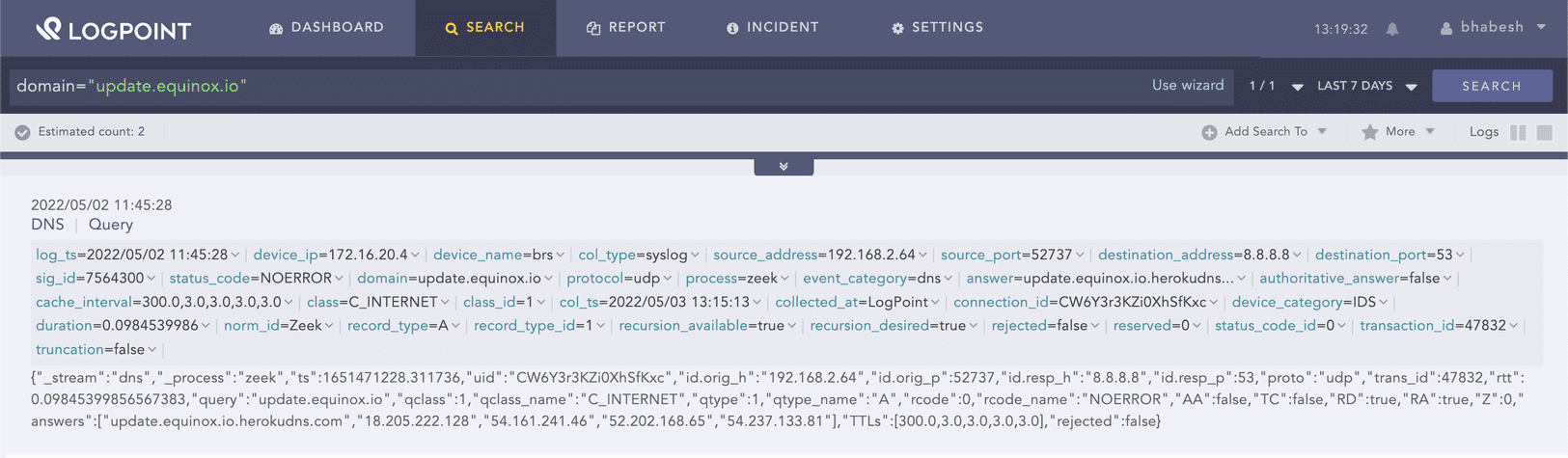Screen dimensions: 1568x458
Task: Open the DASHBOARD tab
Action: (326, 28)
